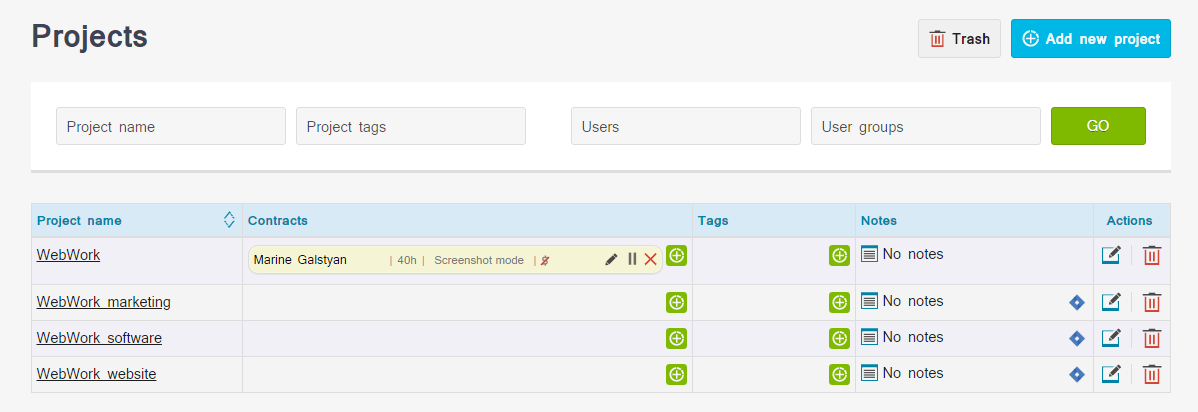Click the Notes column header
This screenshot has height=412, width=1198.
[879, 221]
